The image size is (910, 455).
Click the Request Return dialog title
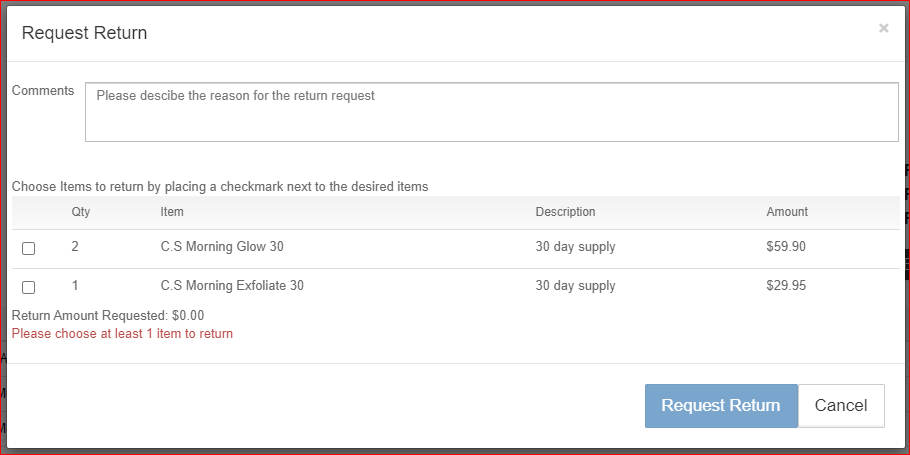tap(84, 33)
